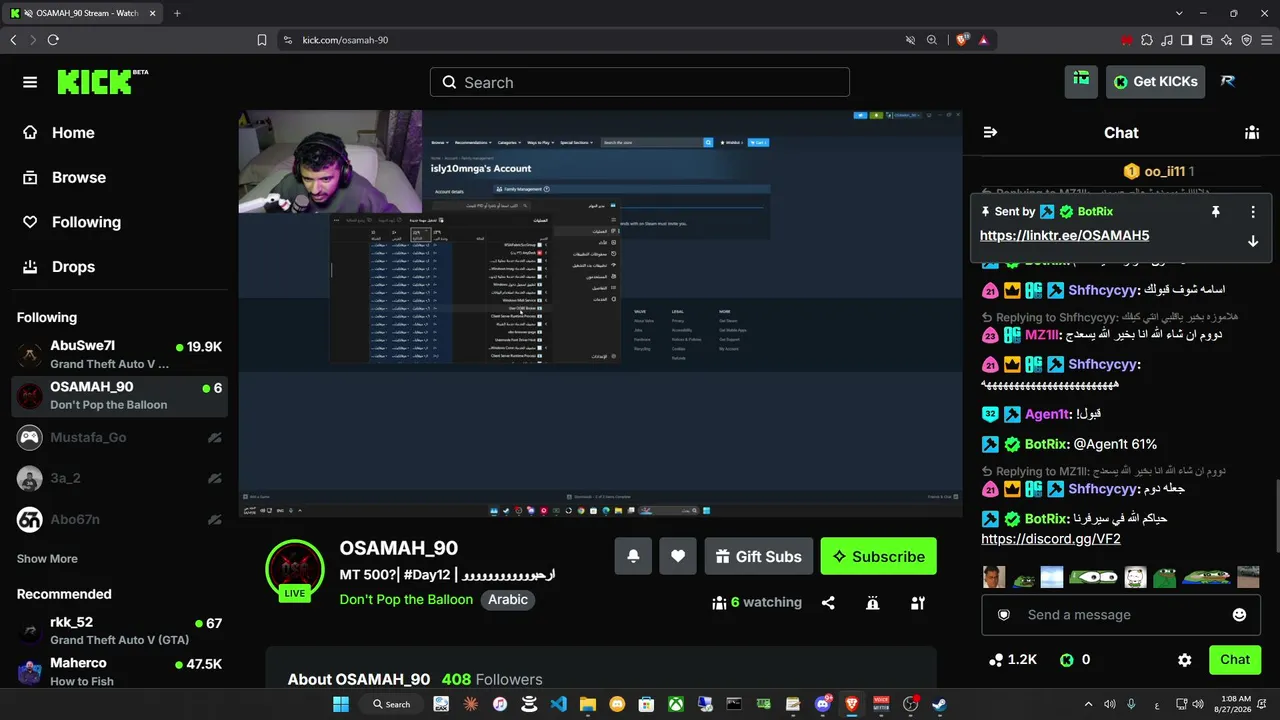Click the Send a message field
The image size is (1280, 720).
coord(1121,615)
